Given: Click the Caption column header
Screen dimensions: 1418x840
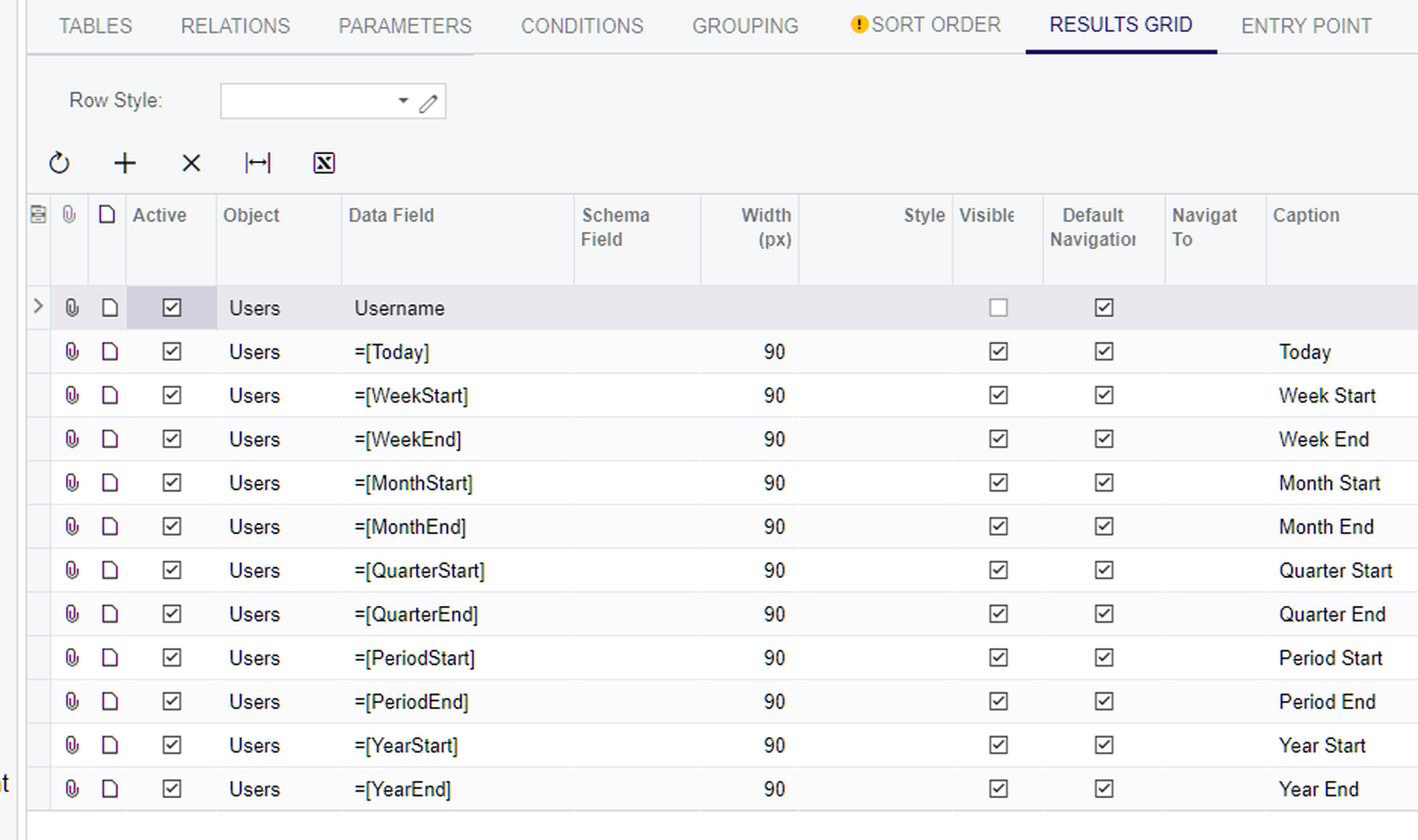Looking at the screenshot, I should click(x=1306, y=215).
